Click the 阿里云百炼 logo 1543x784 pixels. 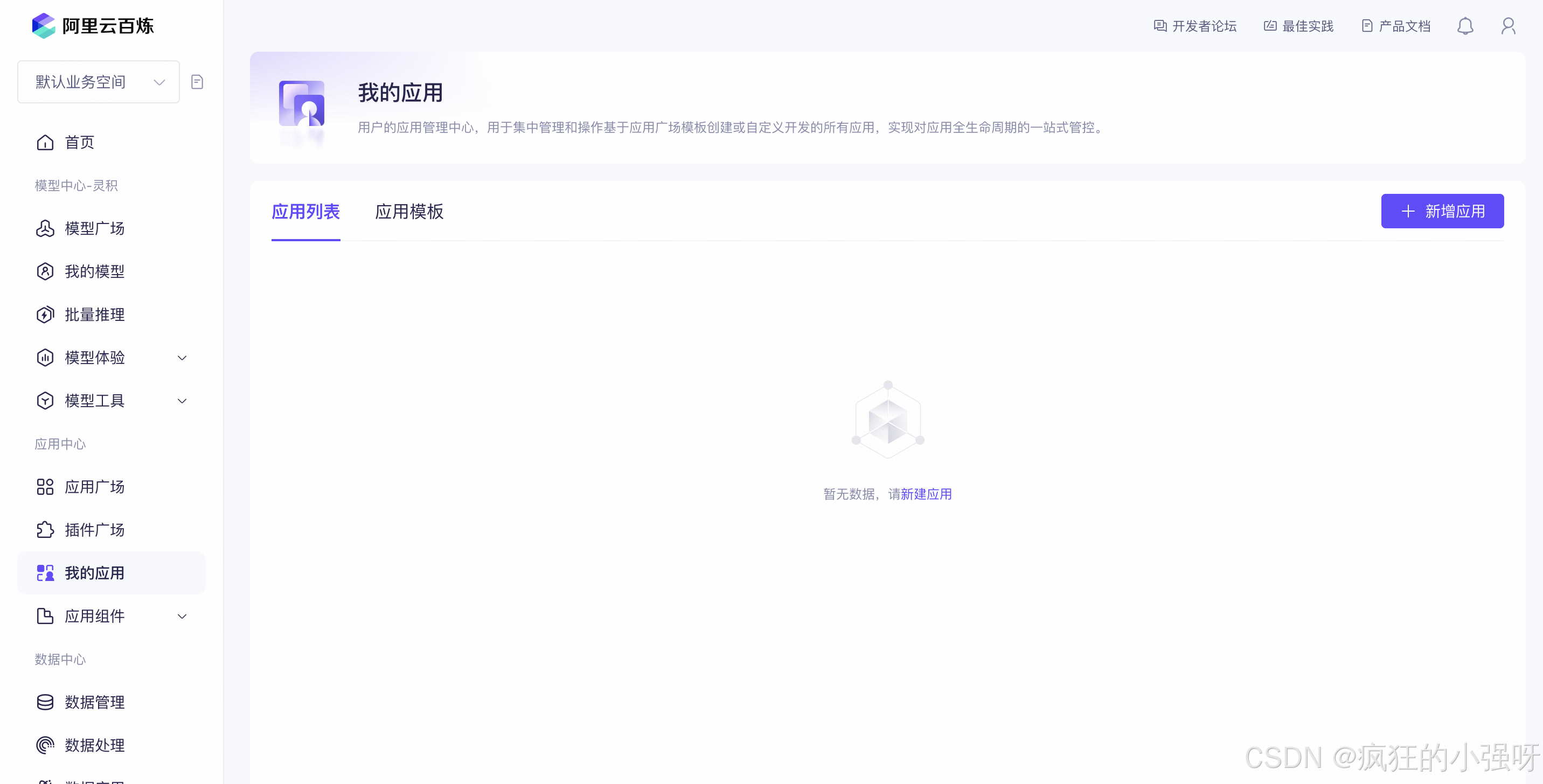[93, 26]
